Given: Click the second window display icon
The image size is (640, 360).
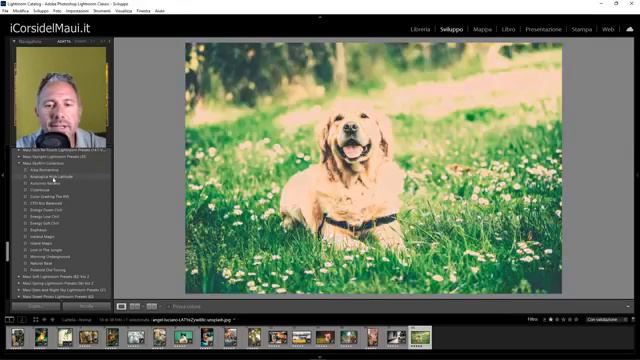Looking at the screenshot, I should (22, 320).
